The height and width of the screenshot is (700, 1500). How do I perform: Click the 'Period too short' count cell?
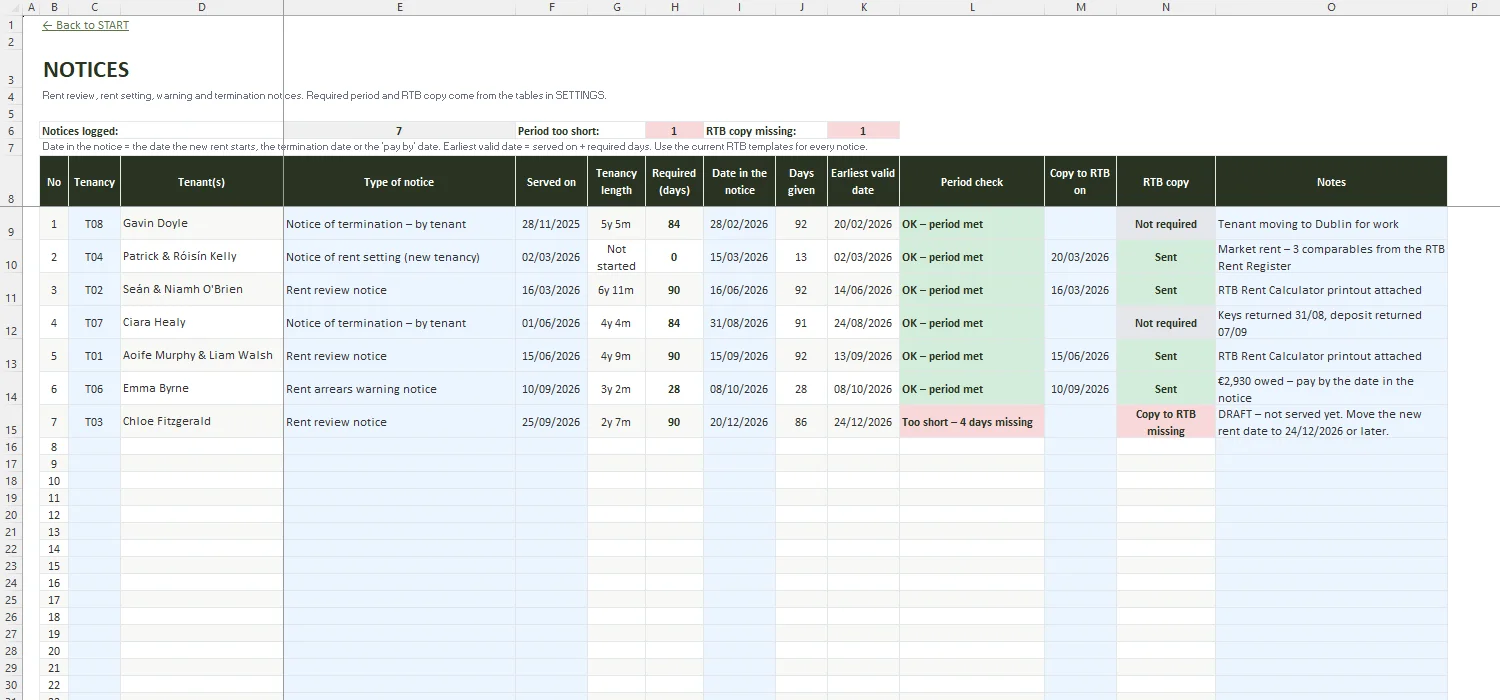[674, 131]
